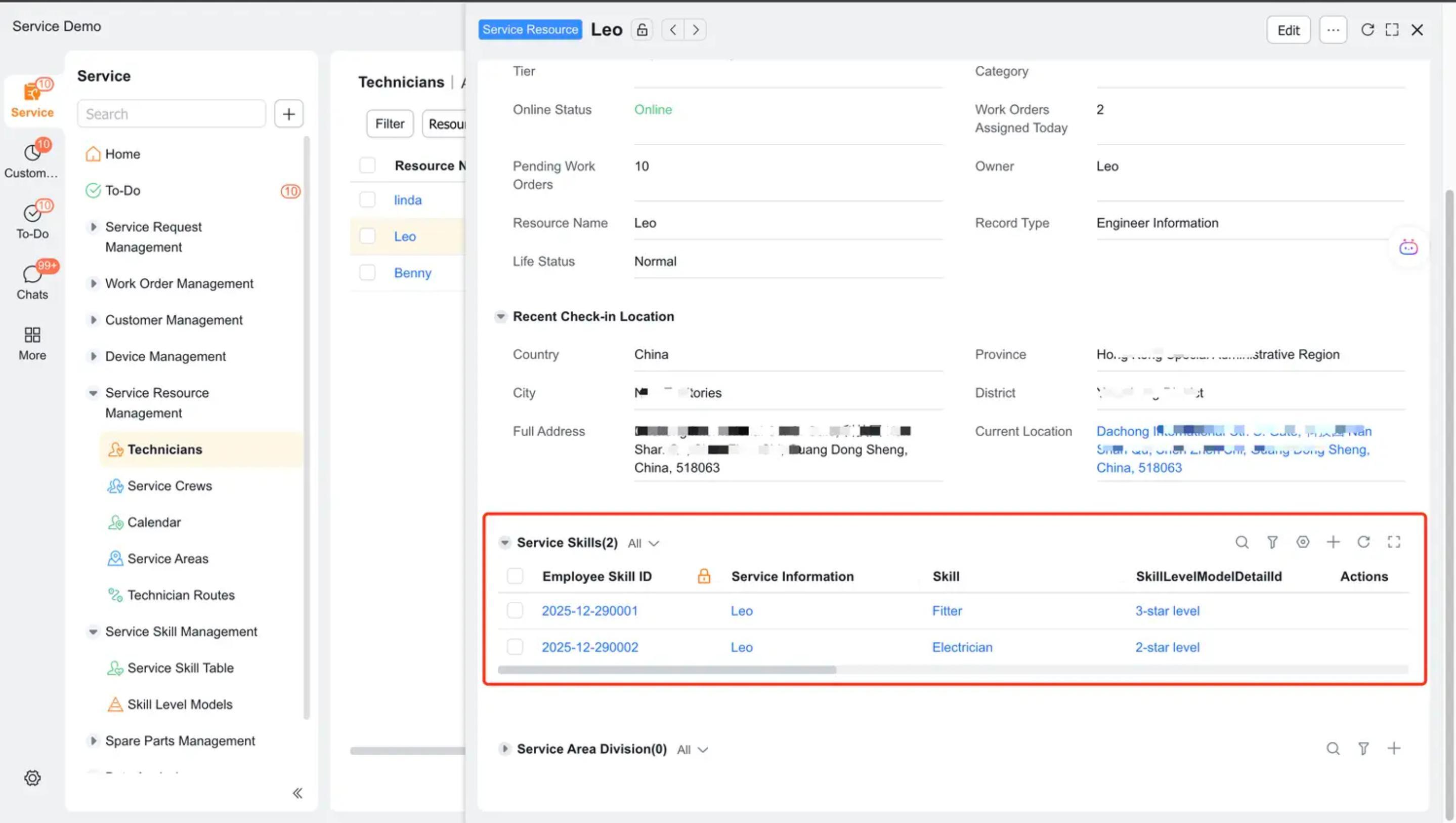Click the Edit button

(x=1288, y=30)
